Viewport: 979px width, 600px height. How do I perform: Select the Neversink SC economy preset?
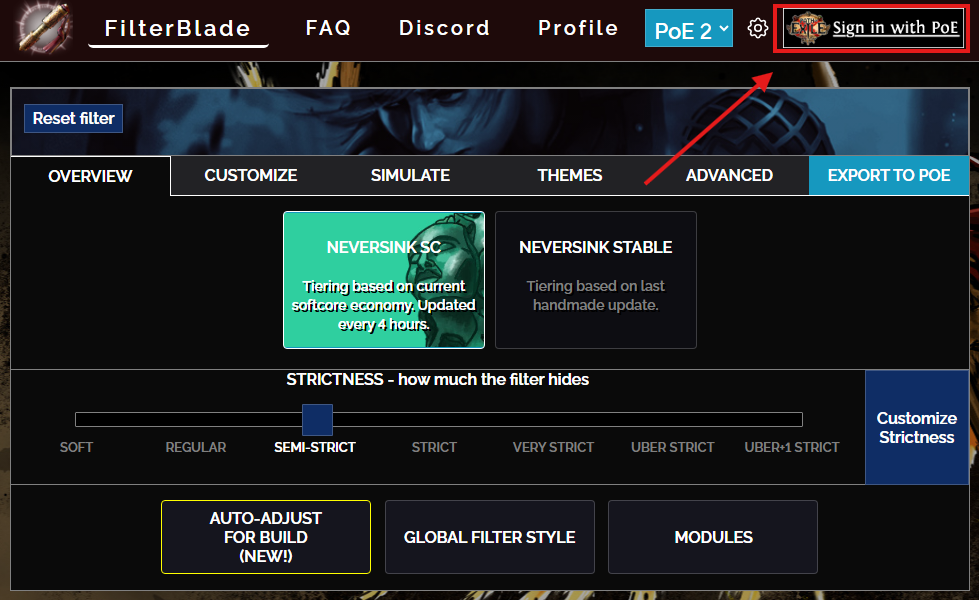[x=384, y=280]
